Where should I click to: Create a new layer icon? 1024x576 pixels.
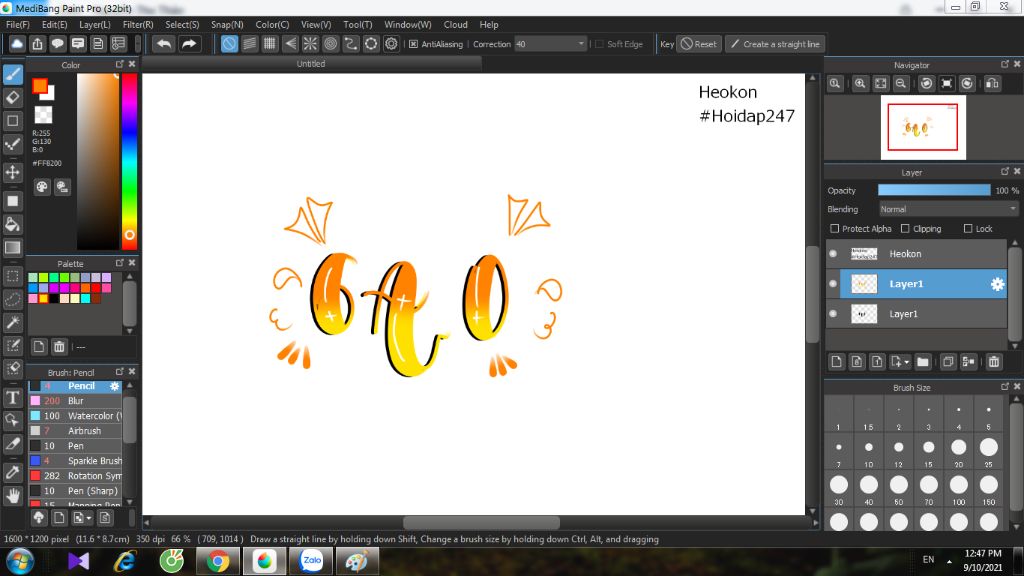(837, 362)
